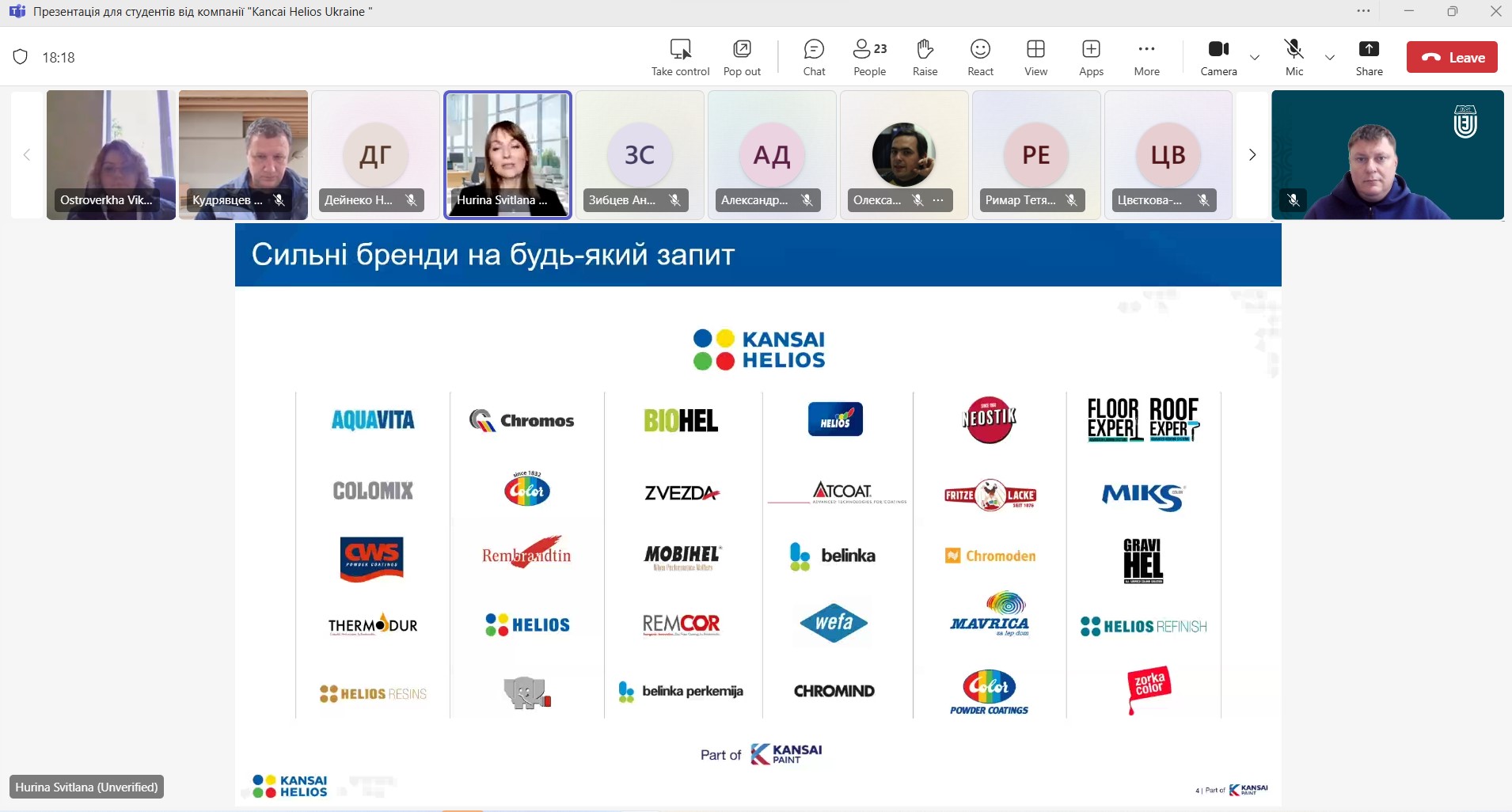
Task: Expand the Mic options dropdown arrow
Action: [1330, 57]
